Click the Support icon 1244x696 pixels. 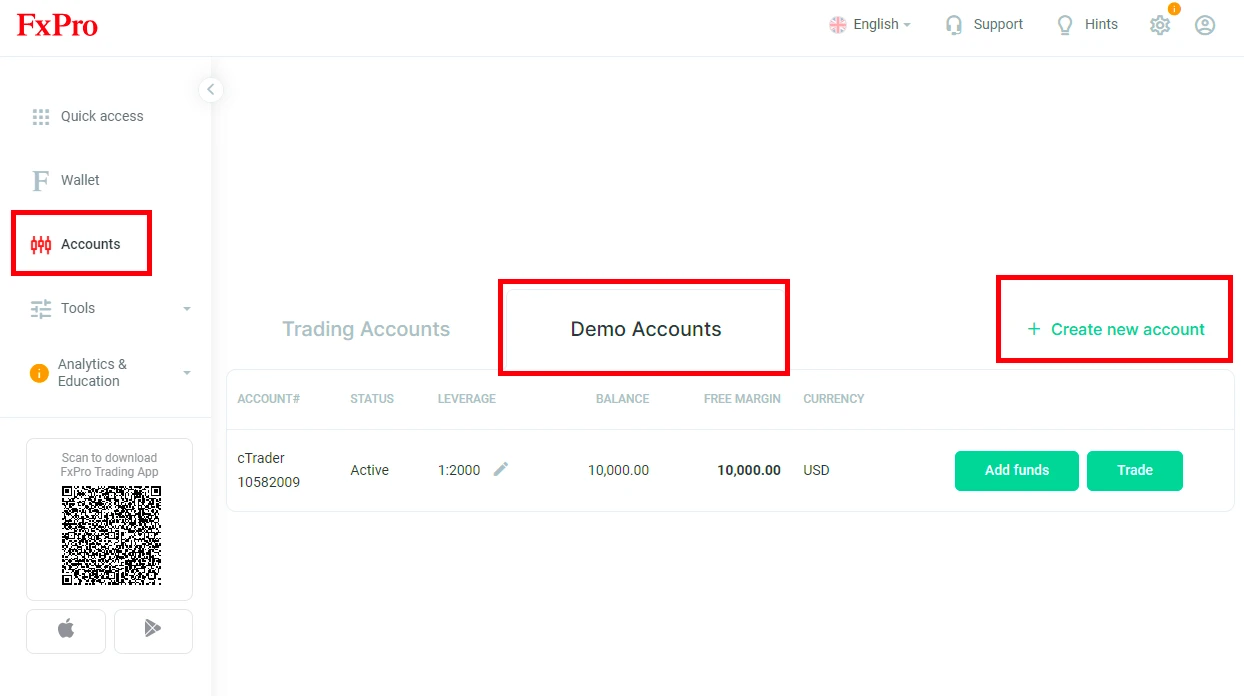984,24
